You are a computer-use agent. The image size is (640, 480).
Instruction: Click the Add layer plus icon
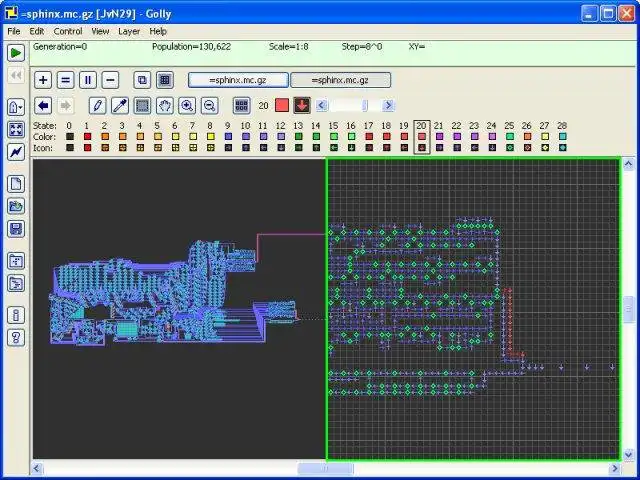click(43, 80)
